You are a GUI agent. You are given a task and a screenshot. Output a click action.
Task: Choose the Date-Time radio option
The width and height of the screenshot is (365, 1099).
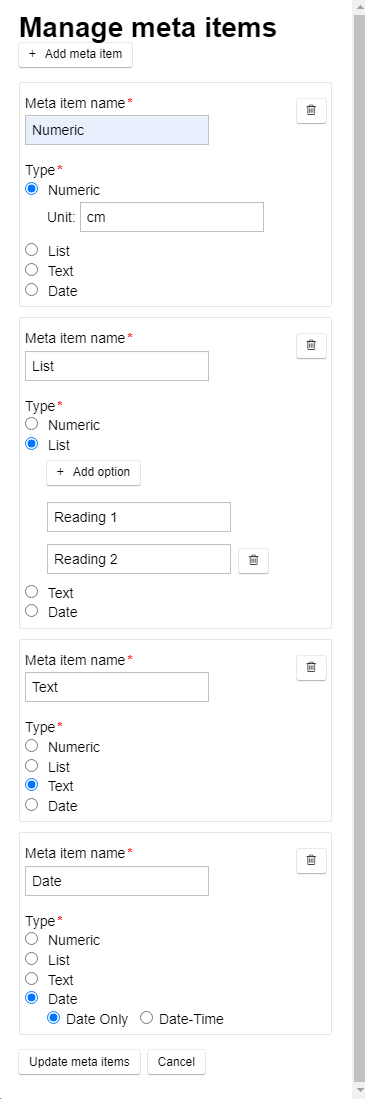click(146, 1018)
